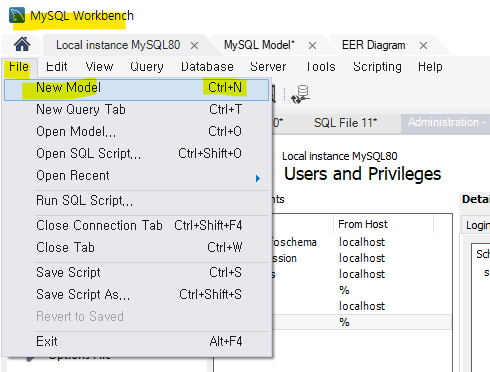Open the Tools menu
This screenshot has height=372, width=490.
321,67
